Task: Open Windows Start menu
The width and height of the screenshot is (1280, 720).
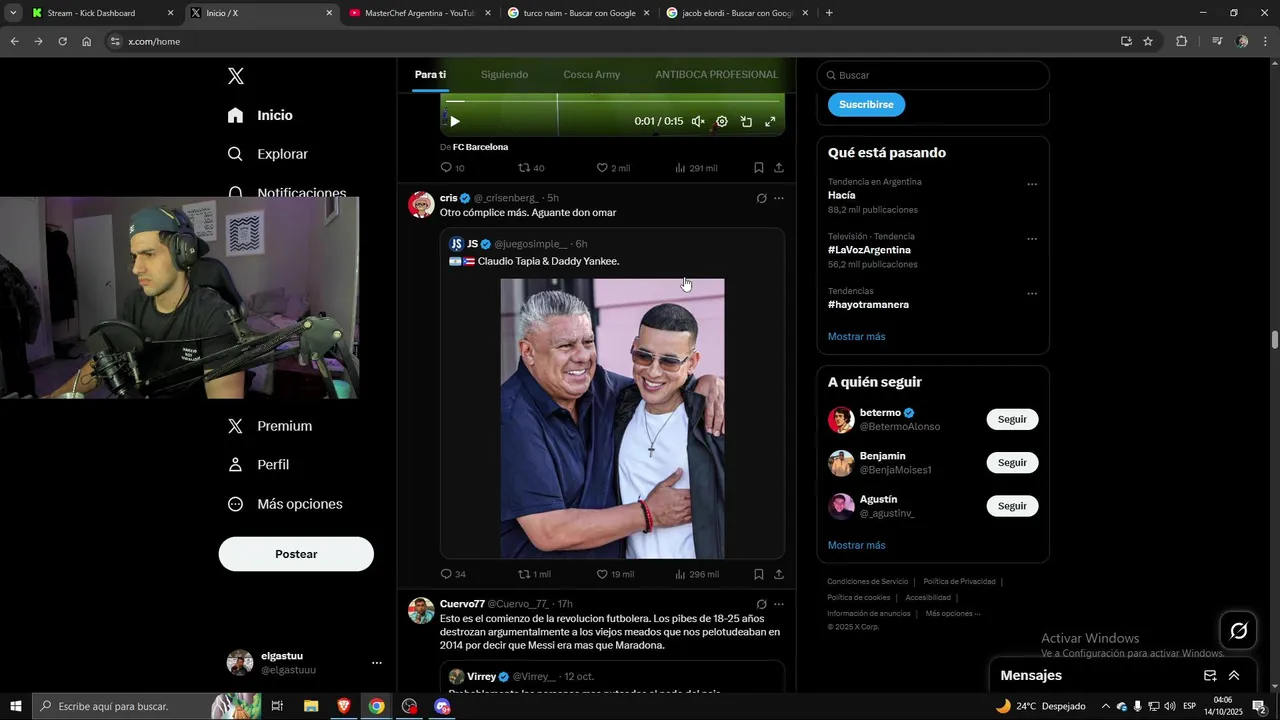Action: click(x=15, y=706)
